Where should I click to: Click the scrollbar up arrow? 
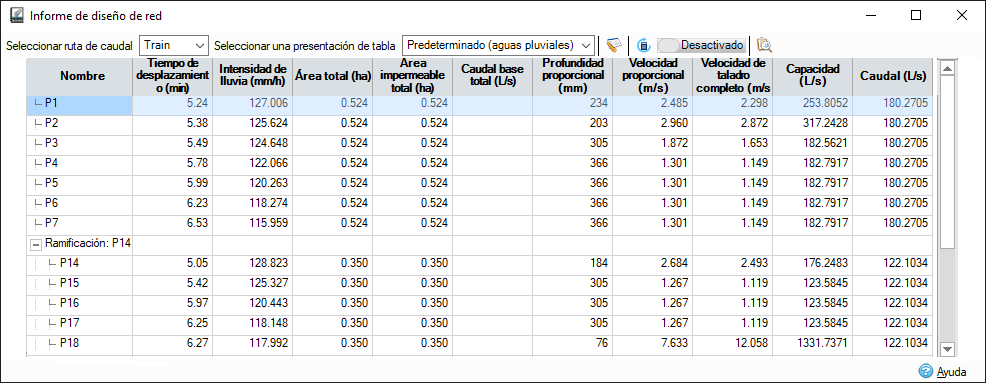(x=947, y=67)
